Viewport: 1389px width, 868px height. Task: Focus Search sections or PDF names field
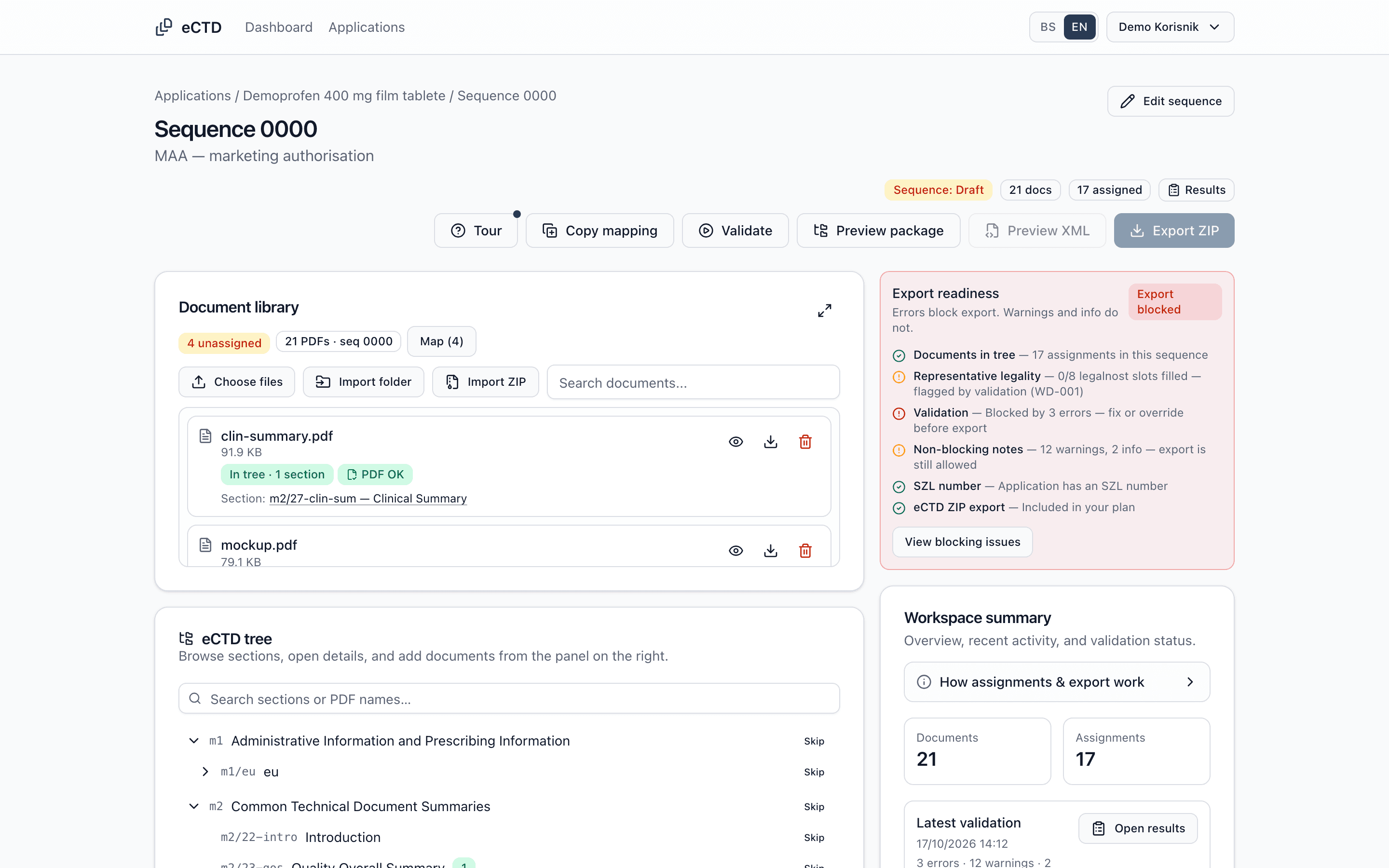click(x=509, y=699)
